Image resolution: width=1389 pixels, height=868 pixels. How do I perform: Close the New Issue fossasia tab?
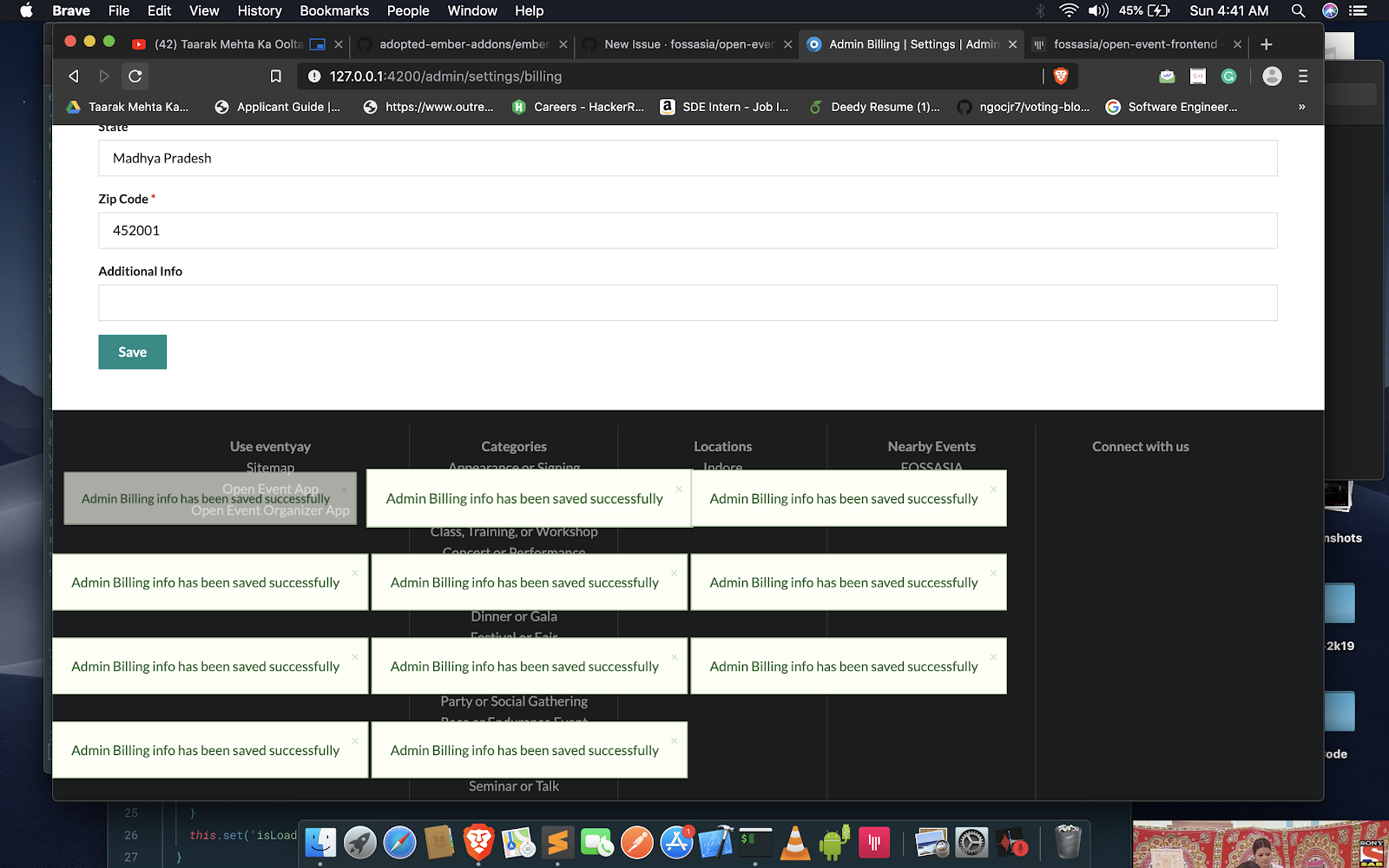(788, 44)
